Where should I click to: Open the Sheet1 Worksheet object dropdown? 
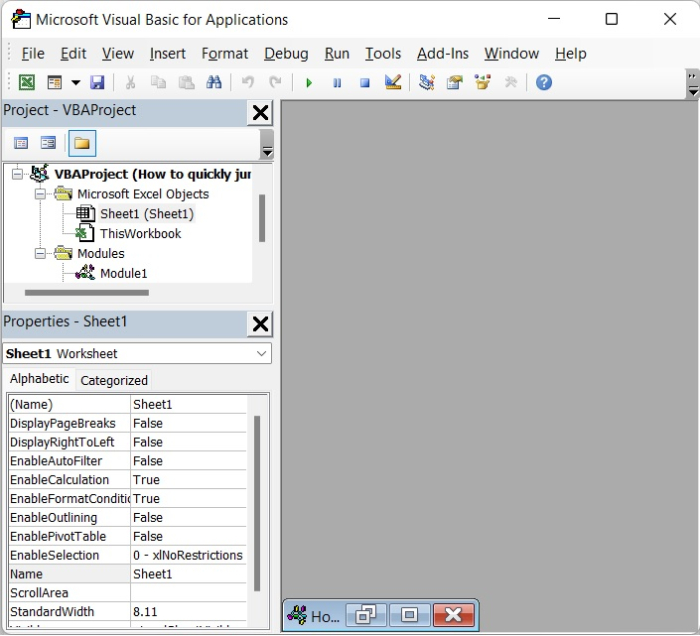(262, 354)
